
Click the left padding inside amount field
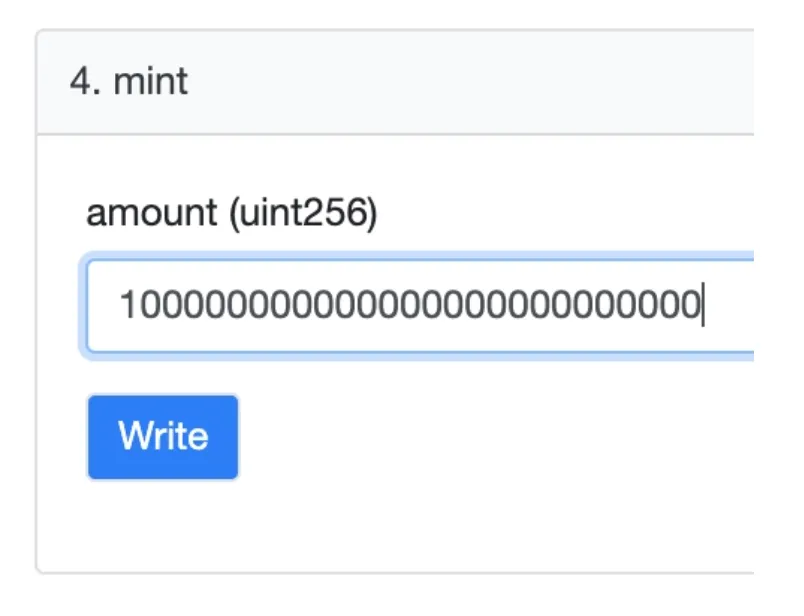pyautogui.click(x=103, y=306)
